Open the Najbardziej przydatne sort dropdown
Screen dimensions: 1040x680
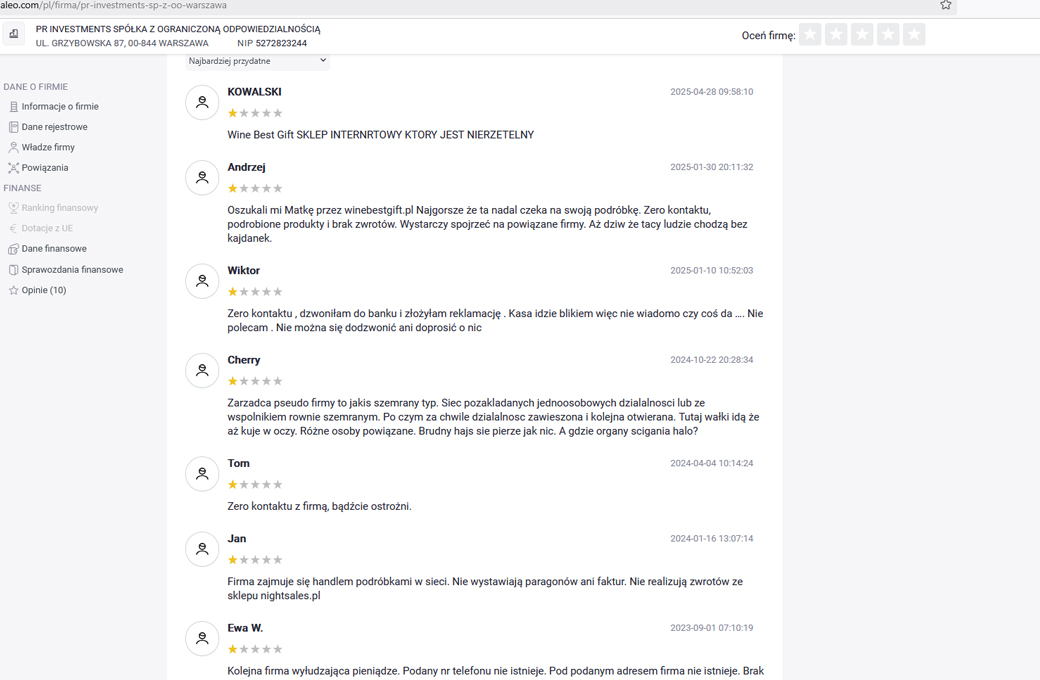(257, 61)
